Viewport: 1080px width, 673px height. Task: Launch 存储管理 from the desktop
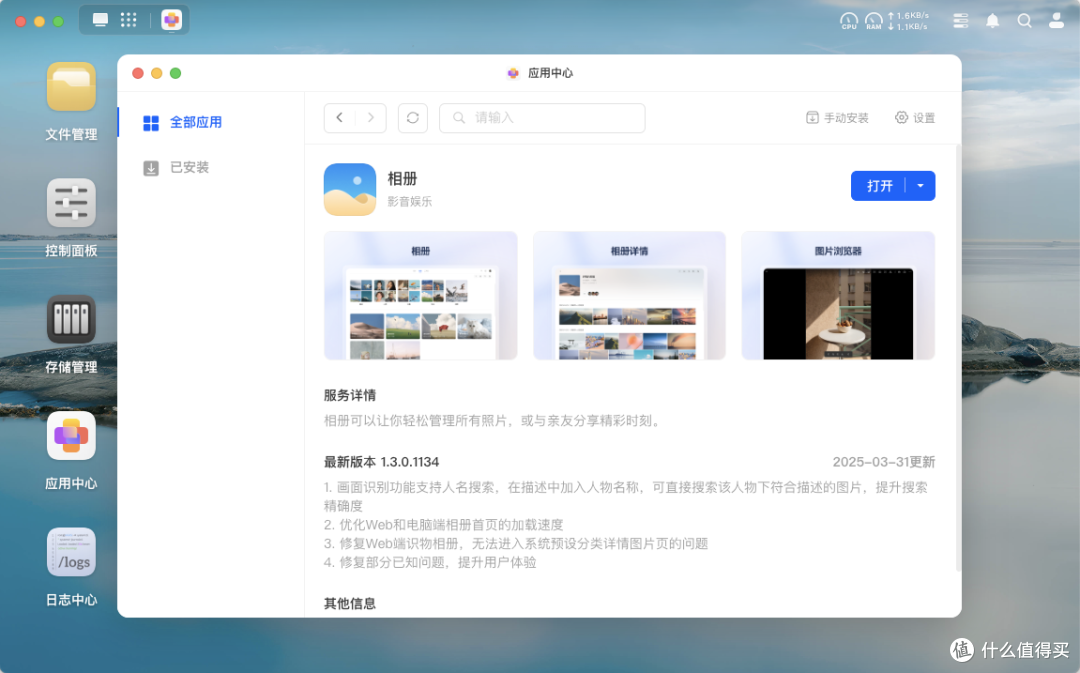[71, 319]
